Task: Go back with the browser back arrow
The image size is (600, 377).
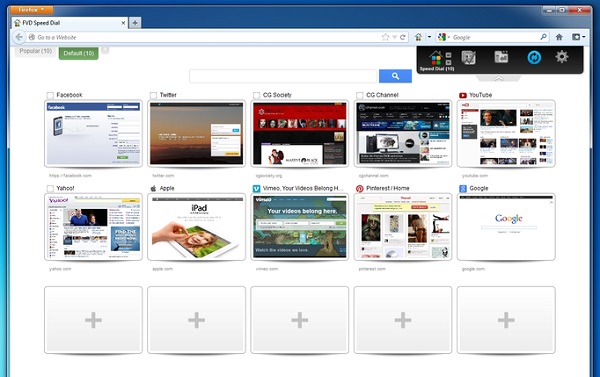Action: tap(19, 37)
